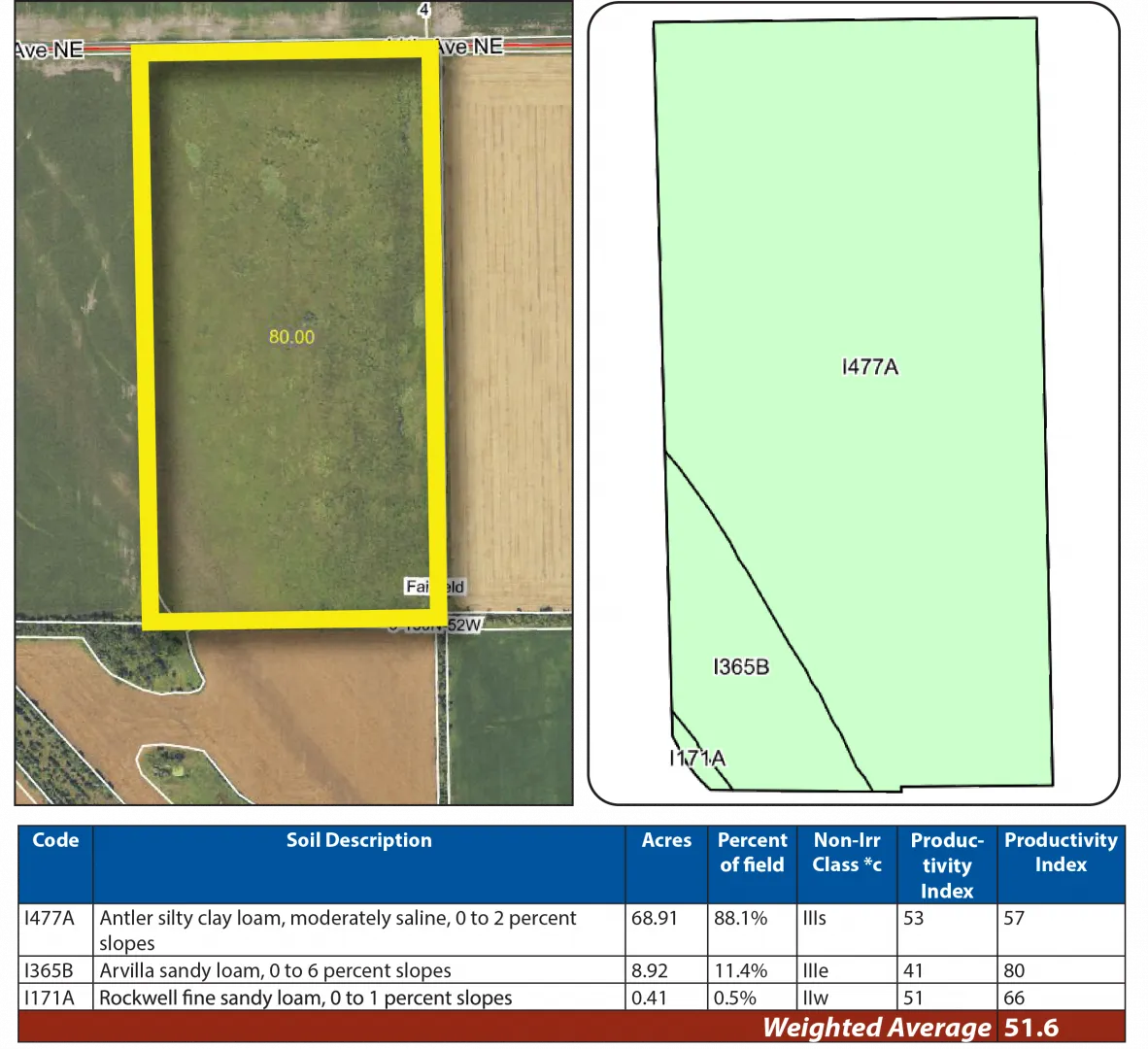Click the I171A soil zone label on map

[x=697, y=759]
